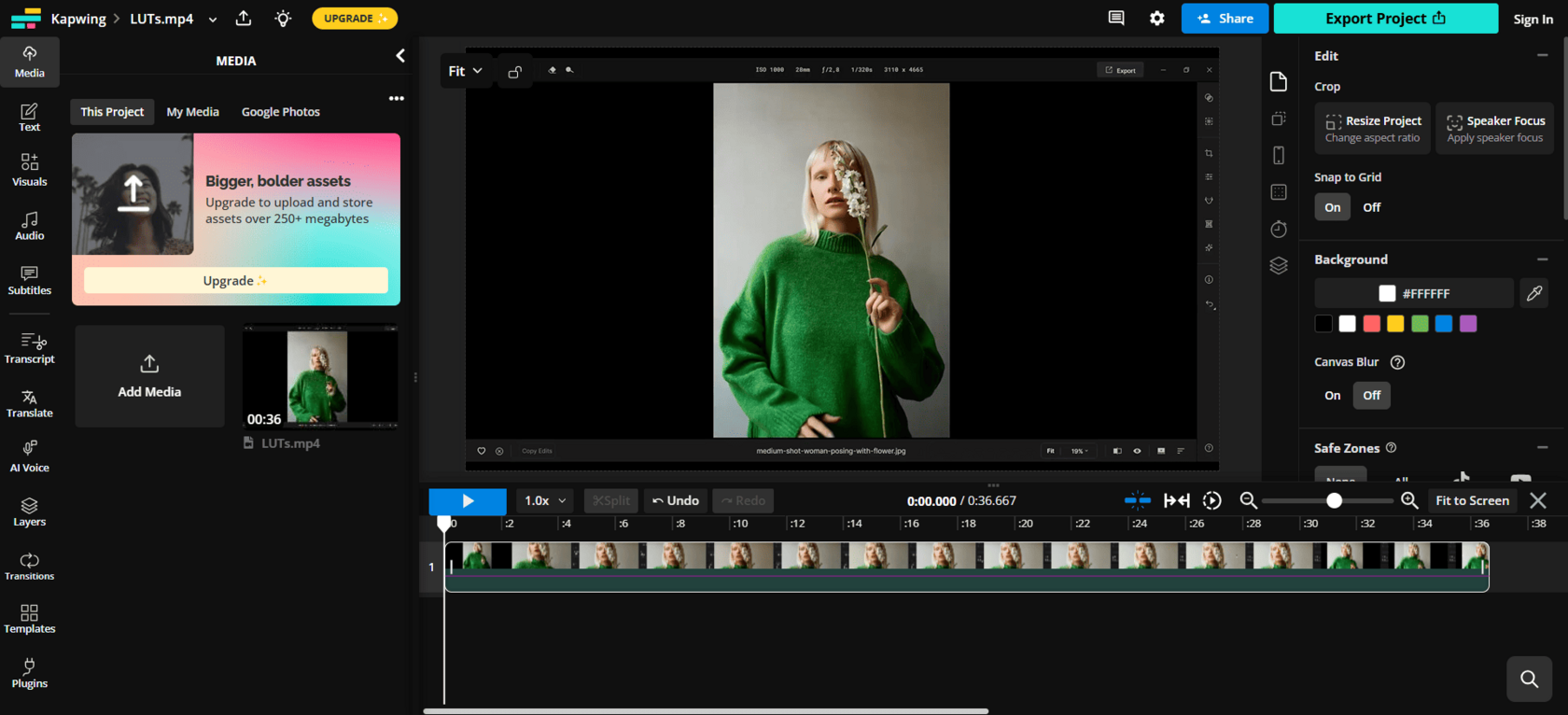
Task: Toggle the canvas lock icon
Action: (x=514, y=72)
